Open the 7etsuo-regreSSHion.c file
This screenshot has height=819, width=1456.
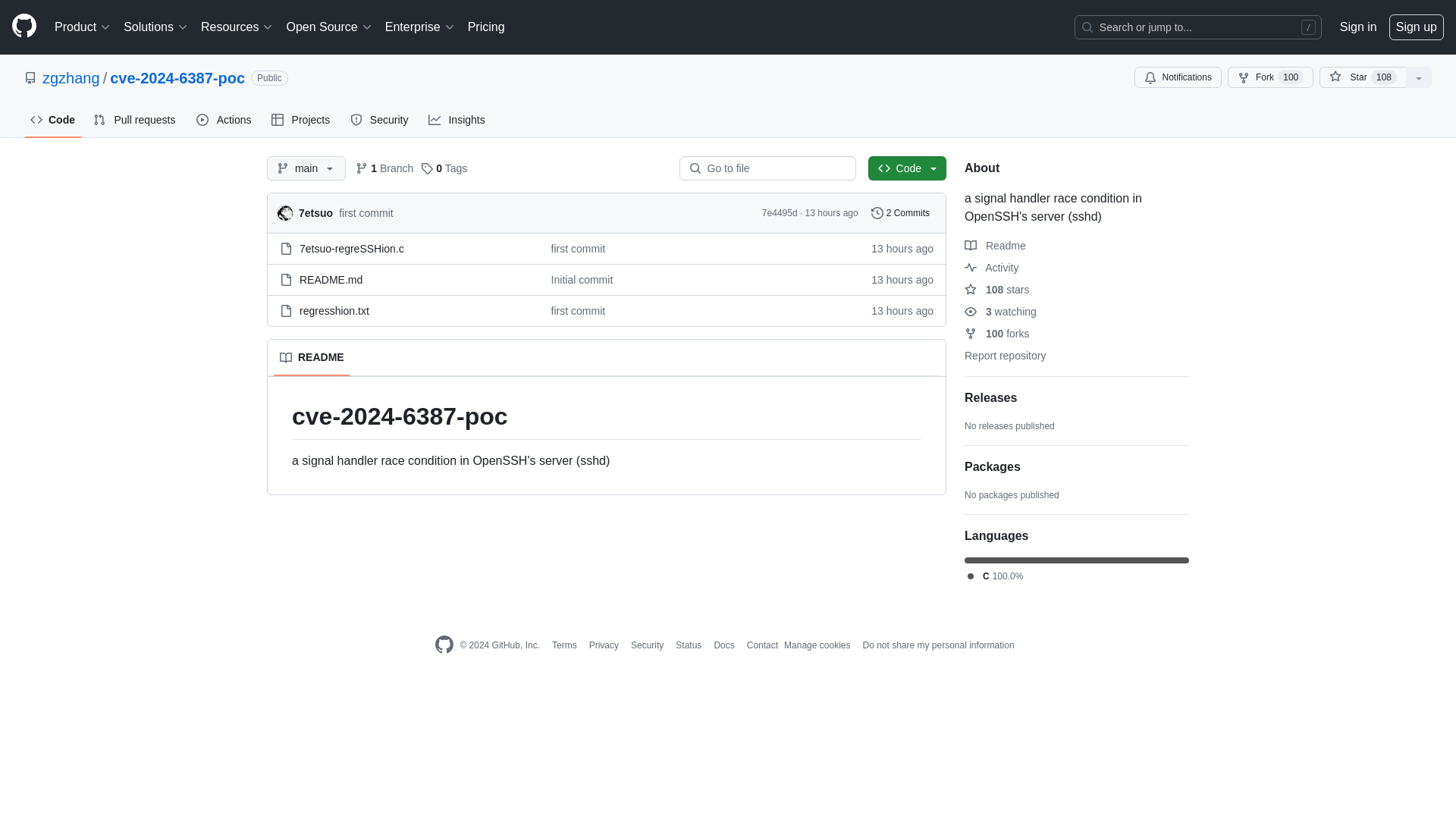(351, 248)
